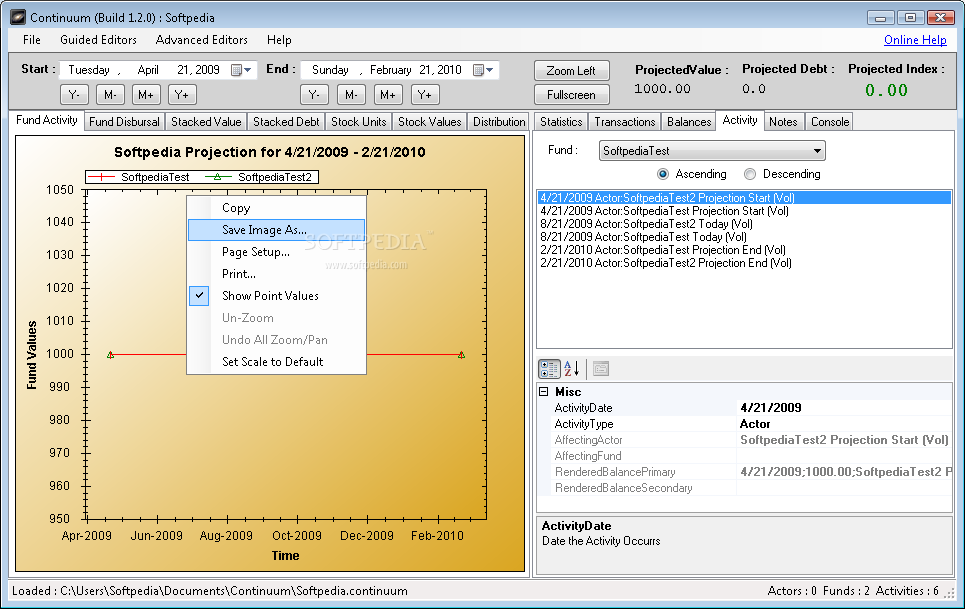Switch to the Notes tab
The width and height of the screenshot is (965, 609).
coord(783,122)
